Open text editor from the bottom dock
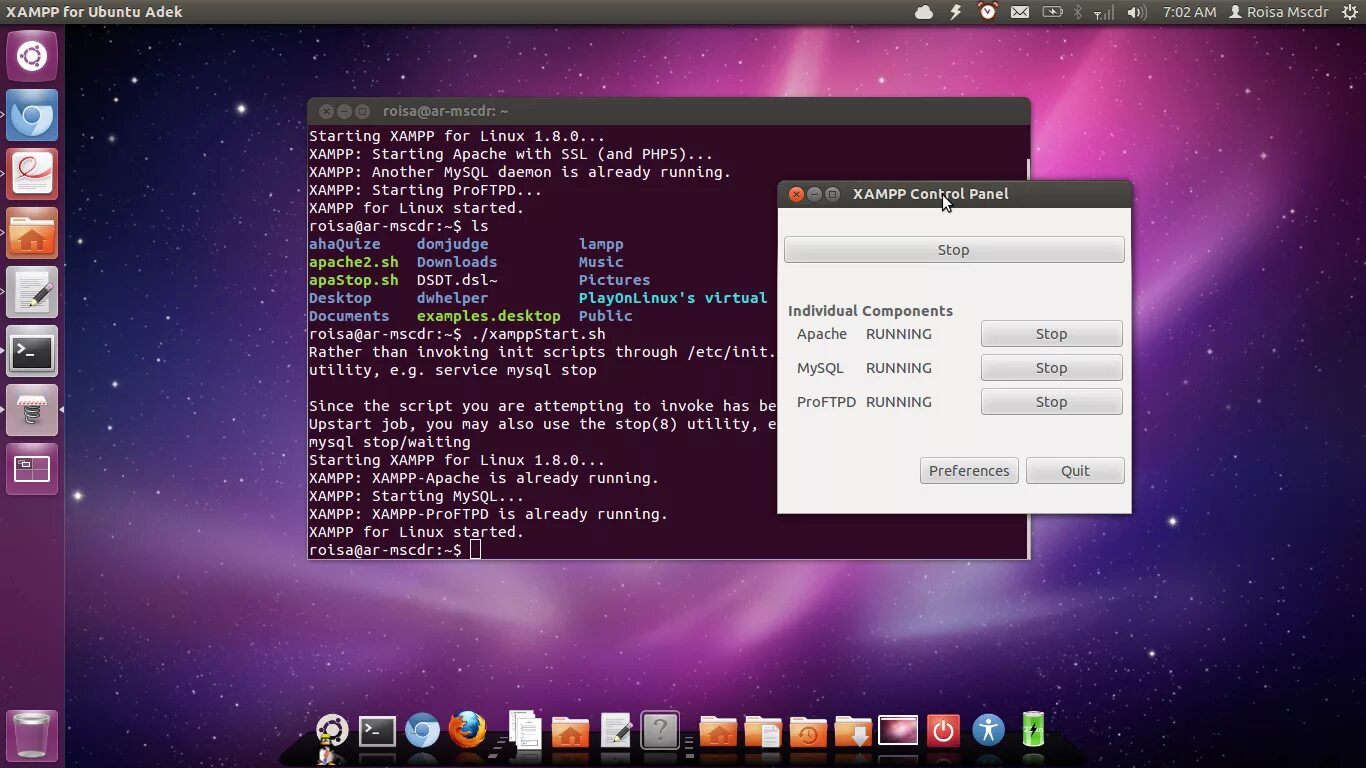Image resolution: width=1366 pixels, height=768 pixels. click(x=616, y=732)
